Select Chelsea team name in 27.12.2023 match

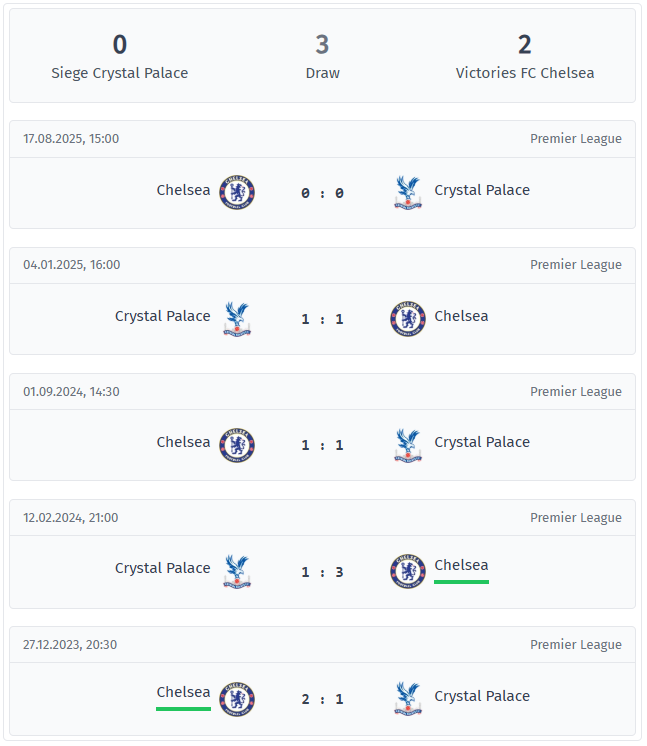[183, 692]
